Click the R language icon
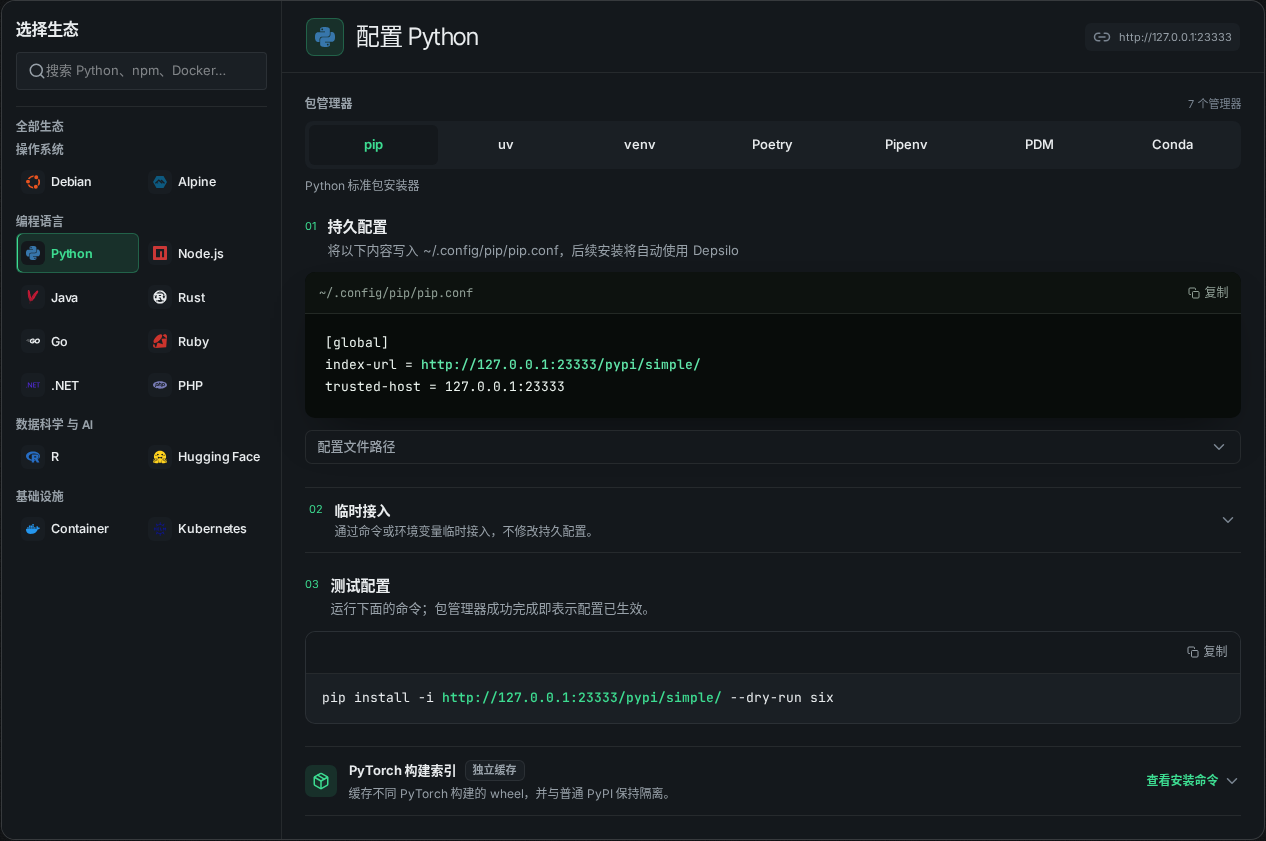Image resolution: width=1266 pixels, height=841 pixels. coord(33,457)
